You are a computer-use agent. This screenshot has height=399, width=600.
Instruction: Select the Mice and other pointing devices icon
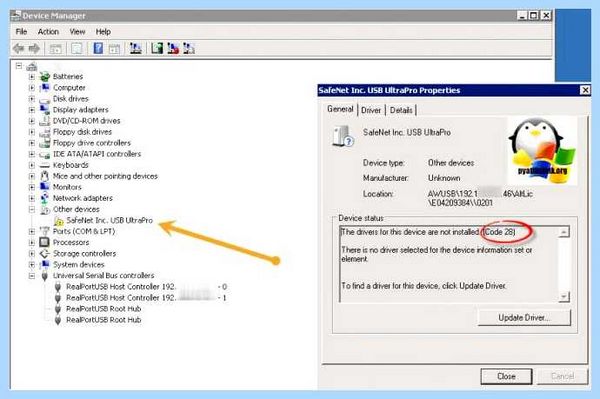(44, 176)
